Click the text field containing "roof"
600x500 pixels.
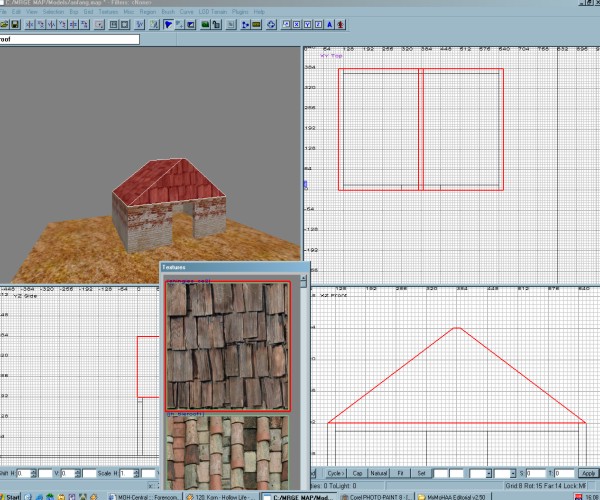(x=70, y=40)
